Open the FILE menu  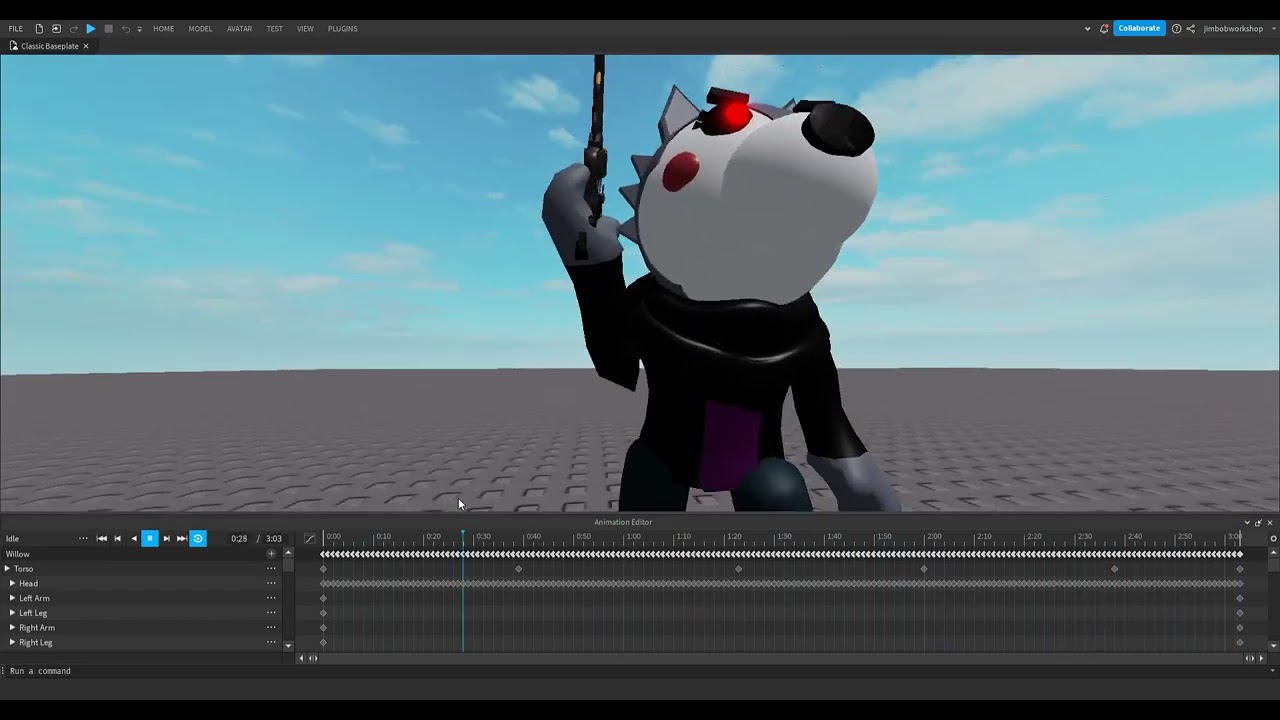[x=16, y=29]
